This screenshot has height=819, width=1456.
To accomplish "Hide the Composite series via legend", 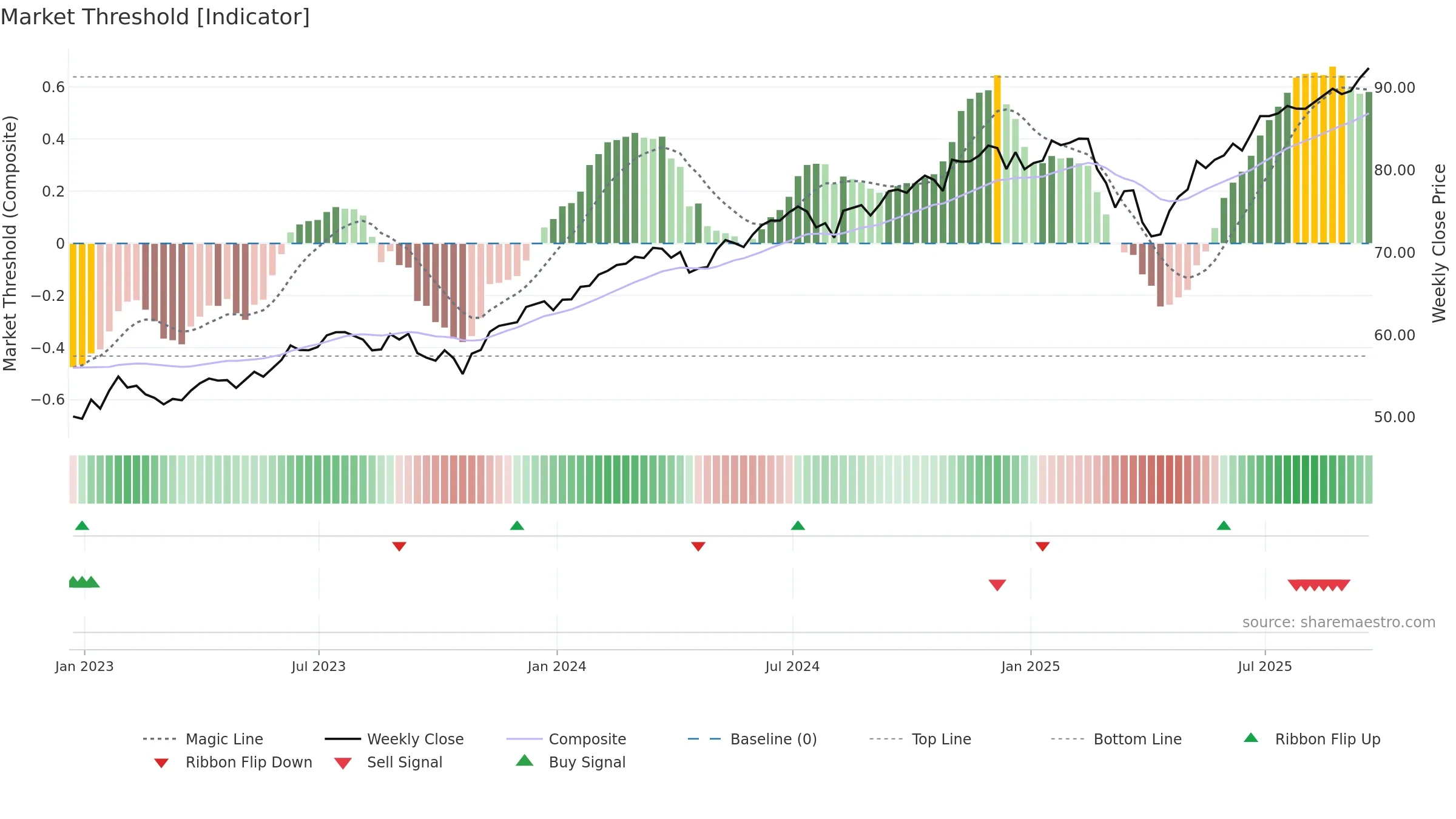I will click(566, 739).
